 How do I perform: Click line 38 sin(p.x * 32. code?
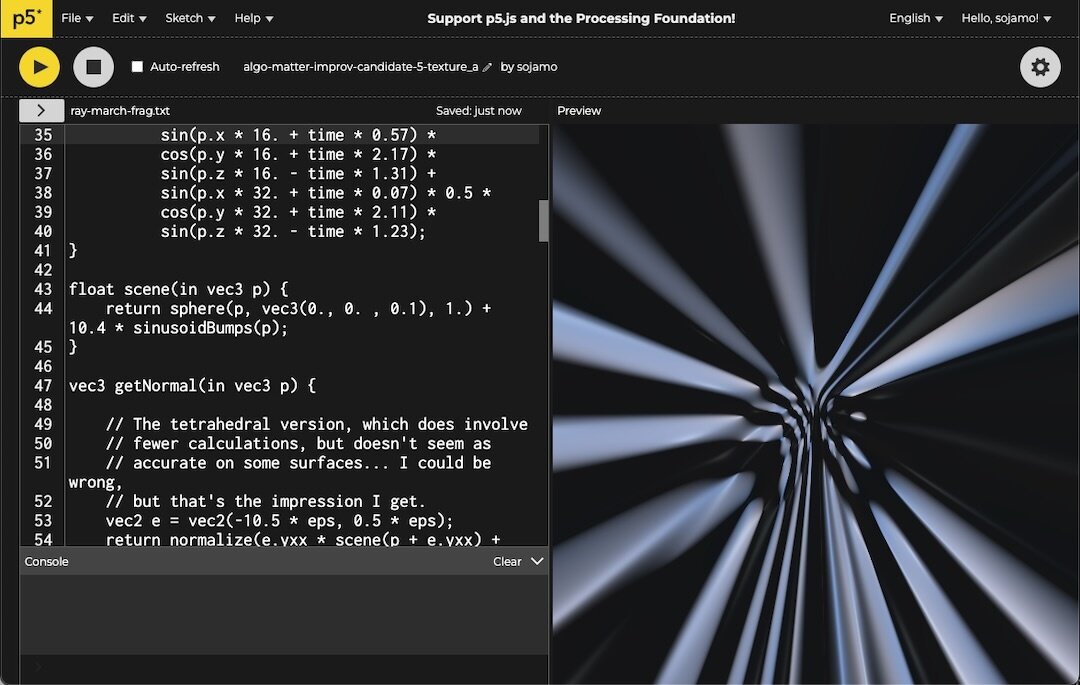point(326,193)
